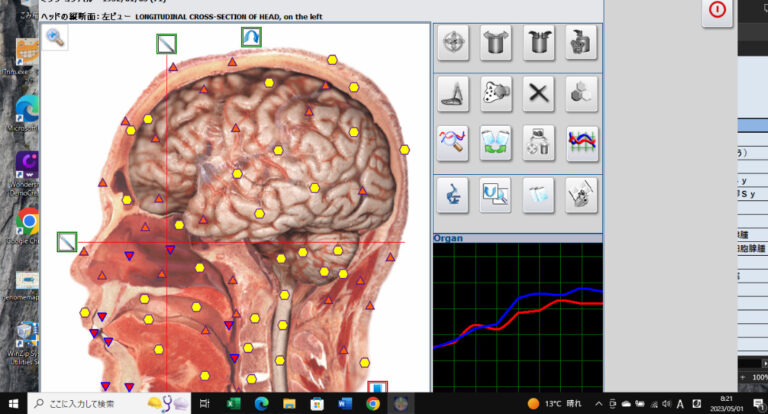Open the Windows Start menu
This screenshot has width=768, height=414.
tap(13, 404)
